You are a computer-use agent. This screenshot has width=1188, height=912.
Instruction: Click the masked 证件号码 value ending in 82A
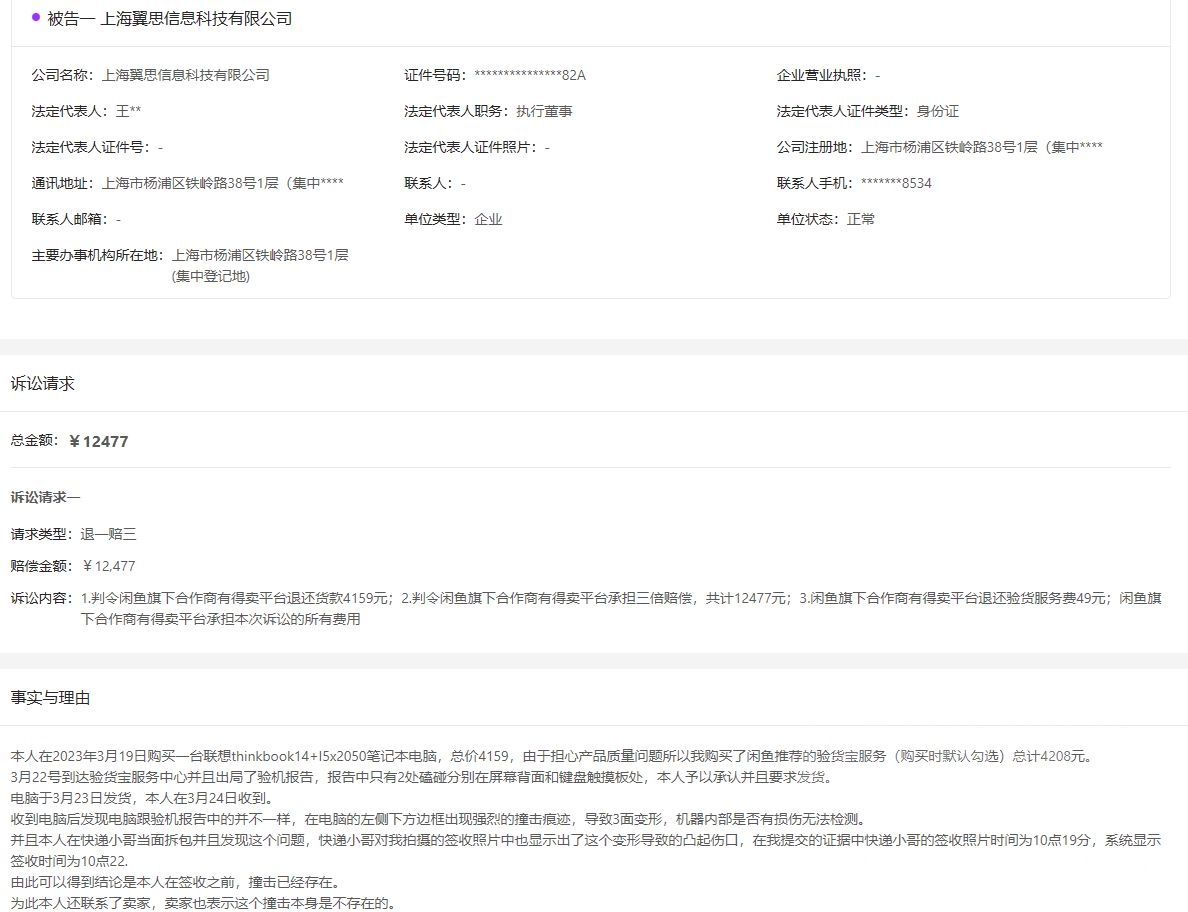[529, 75]
